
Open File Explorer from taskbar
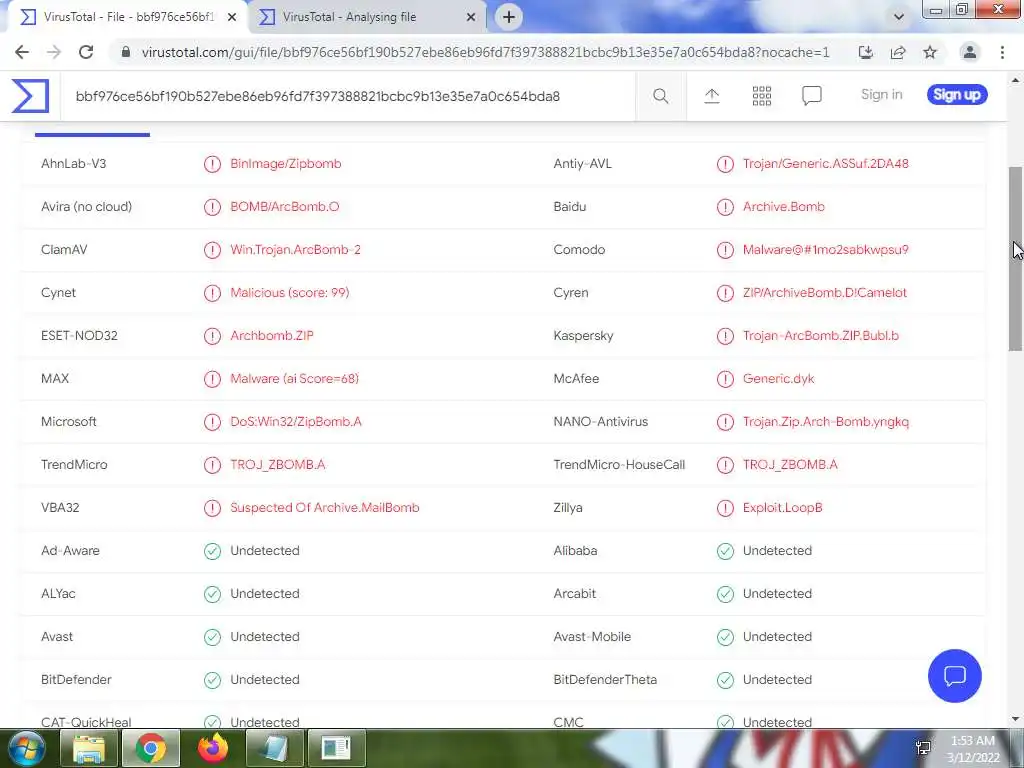pos(89,748)
